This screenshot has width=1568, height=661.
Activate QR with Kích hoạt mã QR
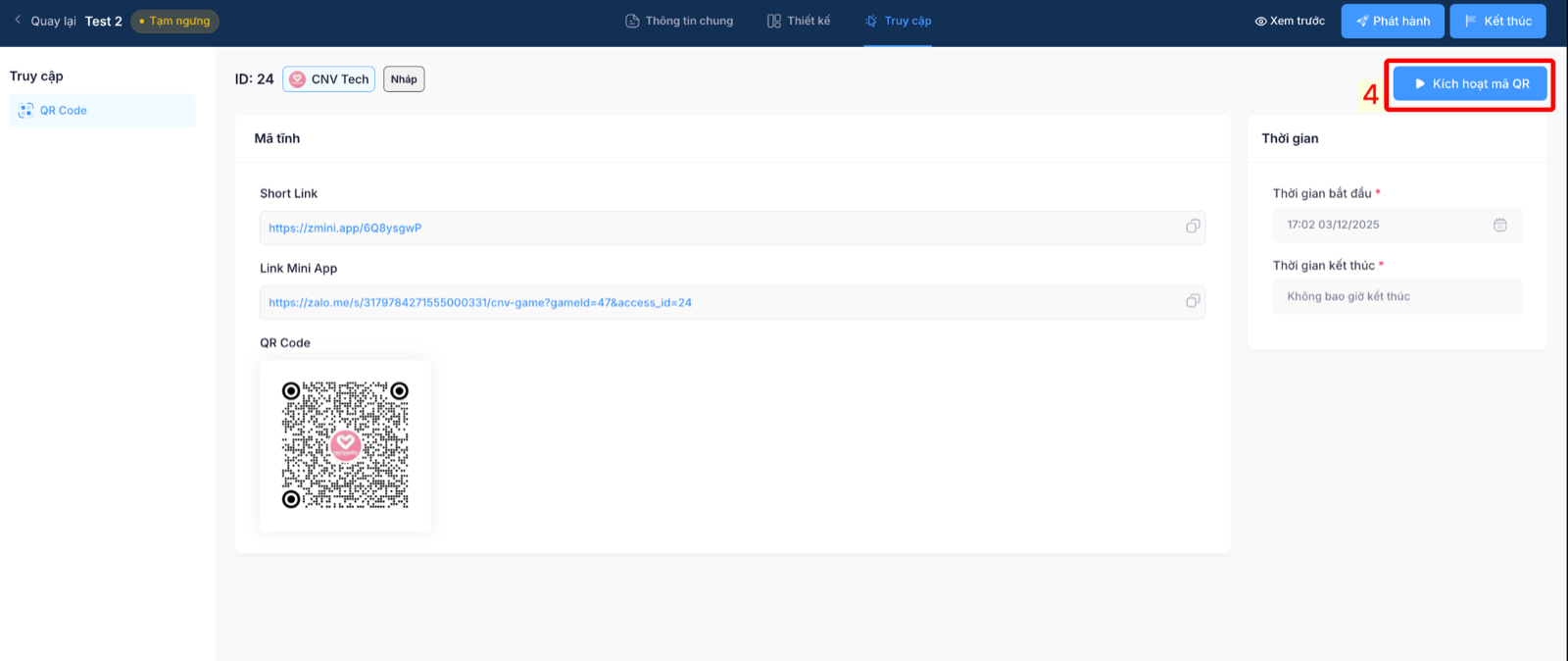1470,83
